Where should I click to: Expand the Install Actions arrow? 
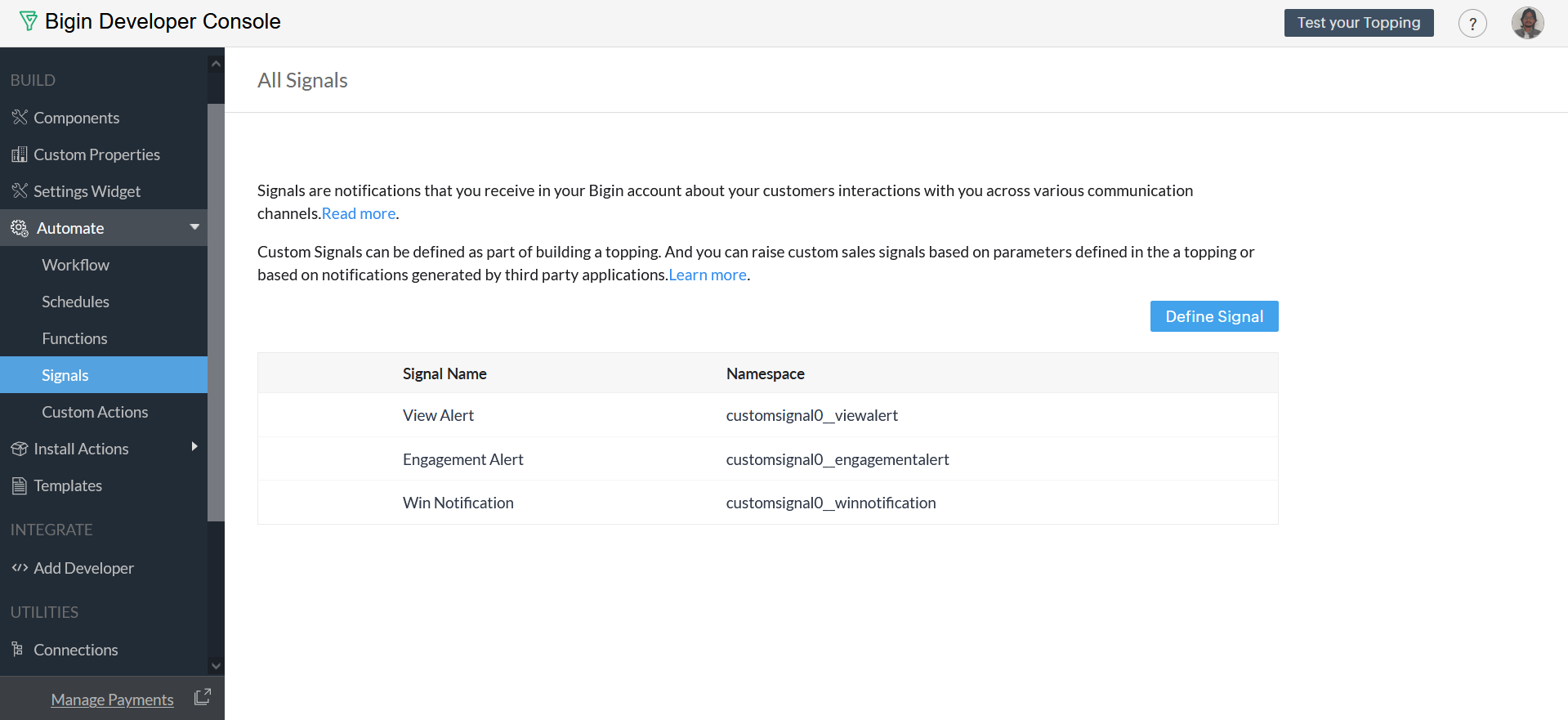[194, 446]
